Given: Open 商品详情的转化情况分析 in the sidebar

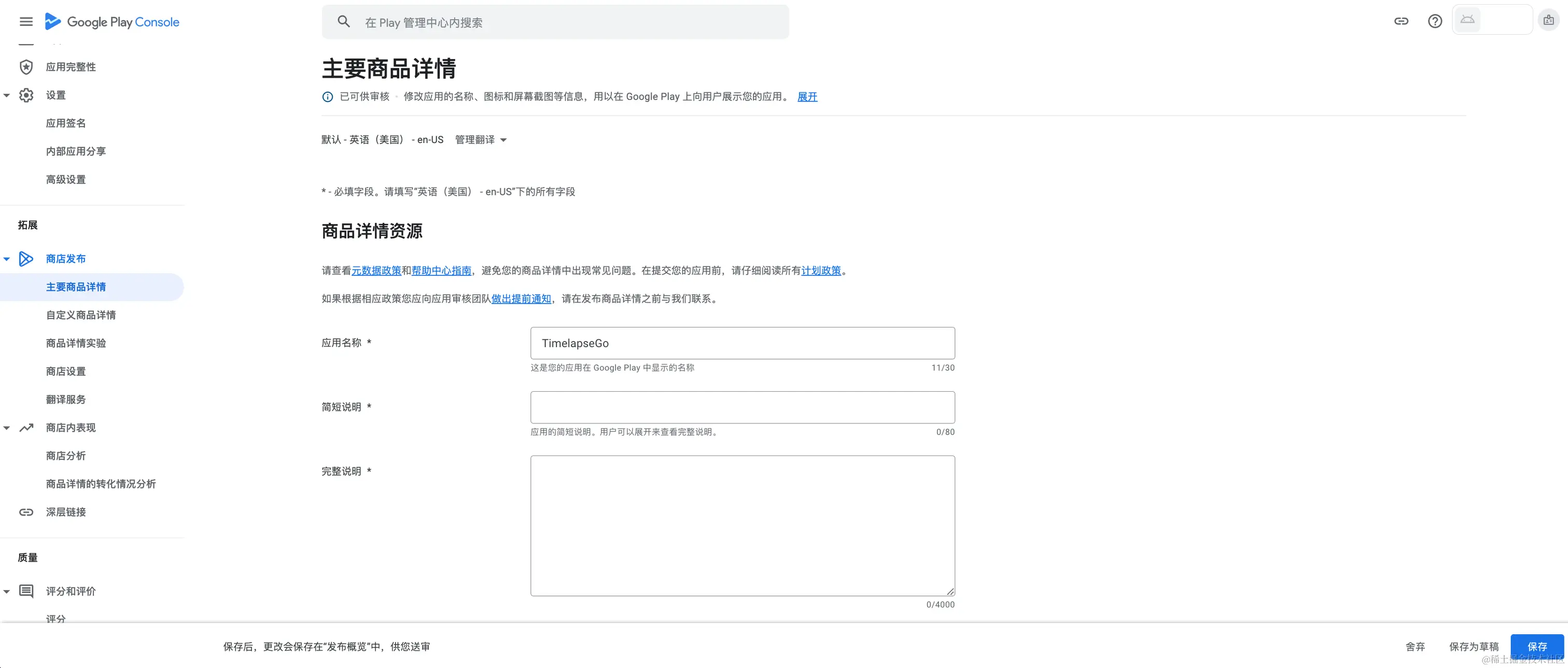Looking at the screenshot, I should tap(101, 484).
